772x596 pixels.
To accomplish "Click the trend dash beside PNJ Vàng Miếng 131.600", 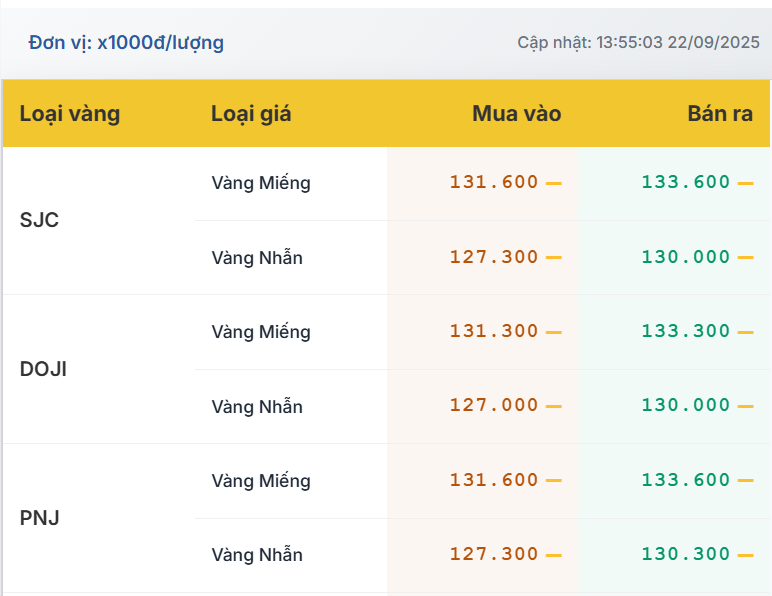I will tap(553, 481).
